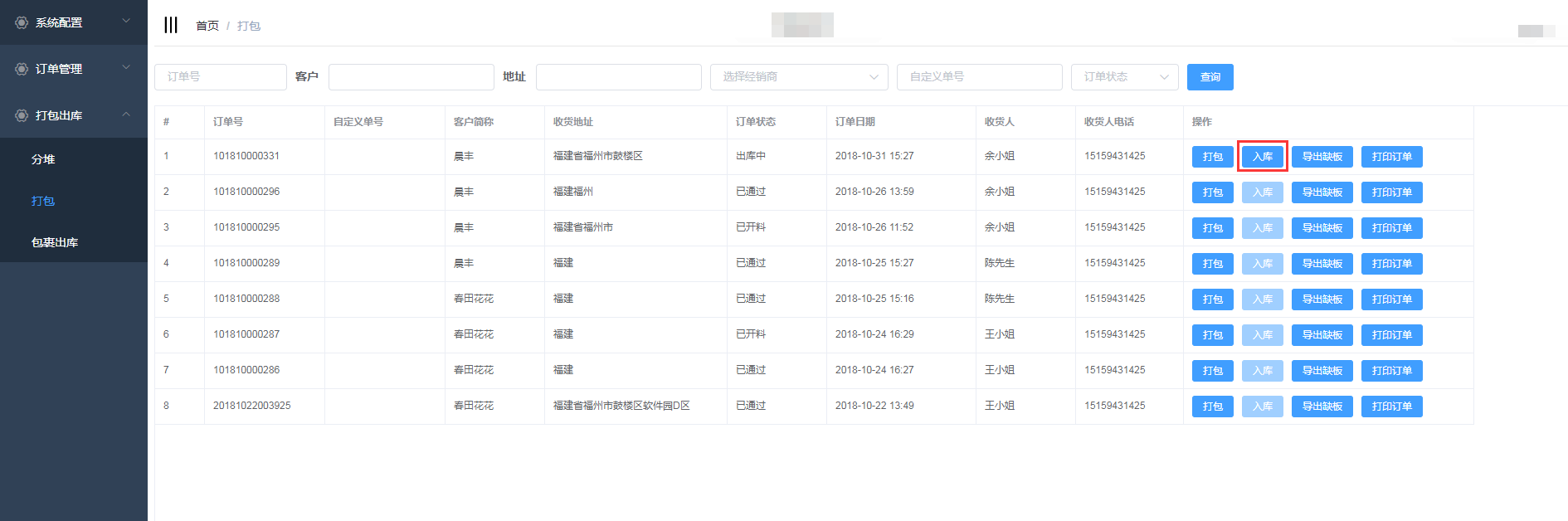Select the 打包 sidebar submenu item

click(43, 201)
